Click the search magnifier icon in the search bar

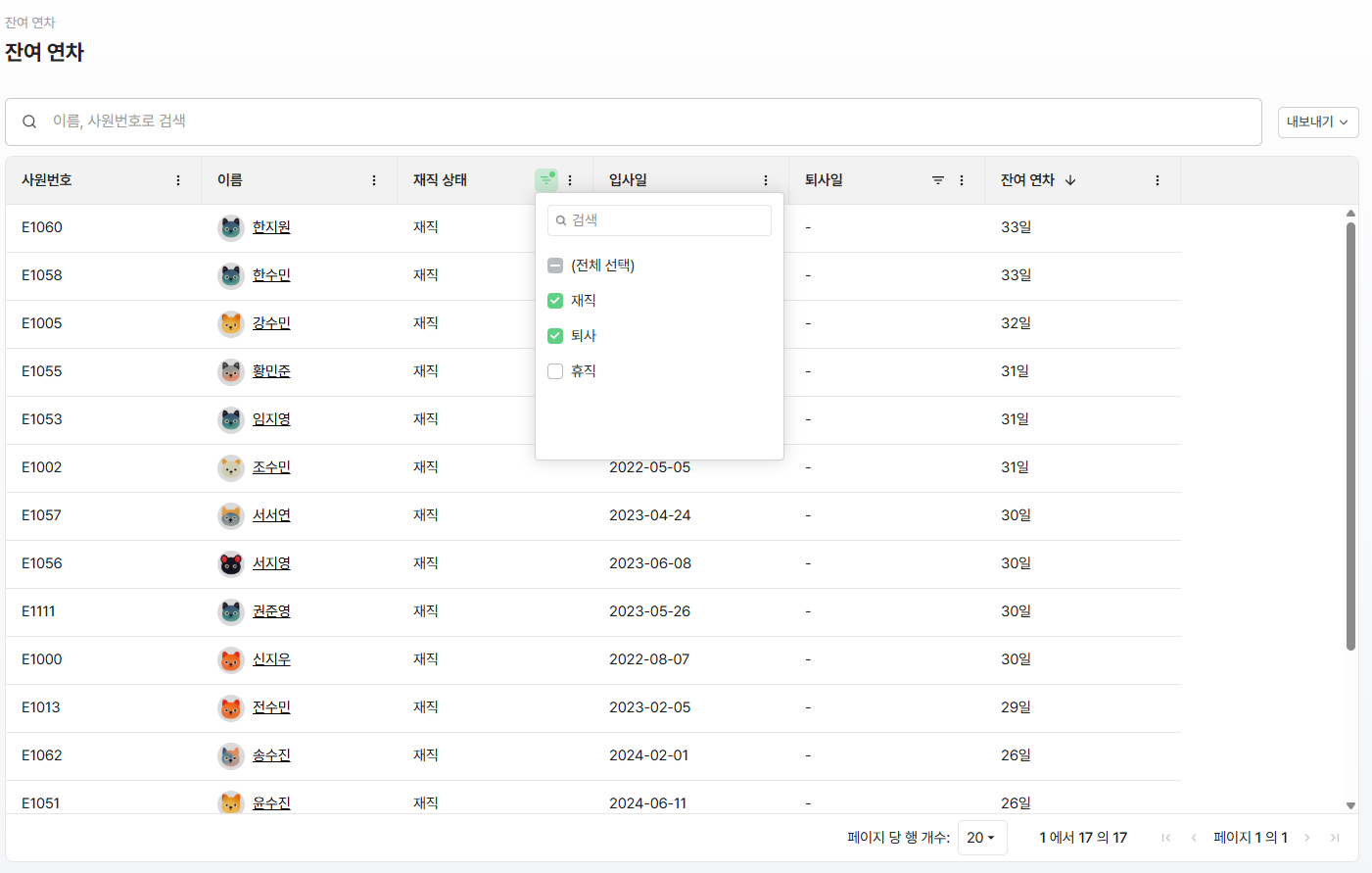(x=28, y=121)
